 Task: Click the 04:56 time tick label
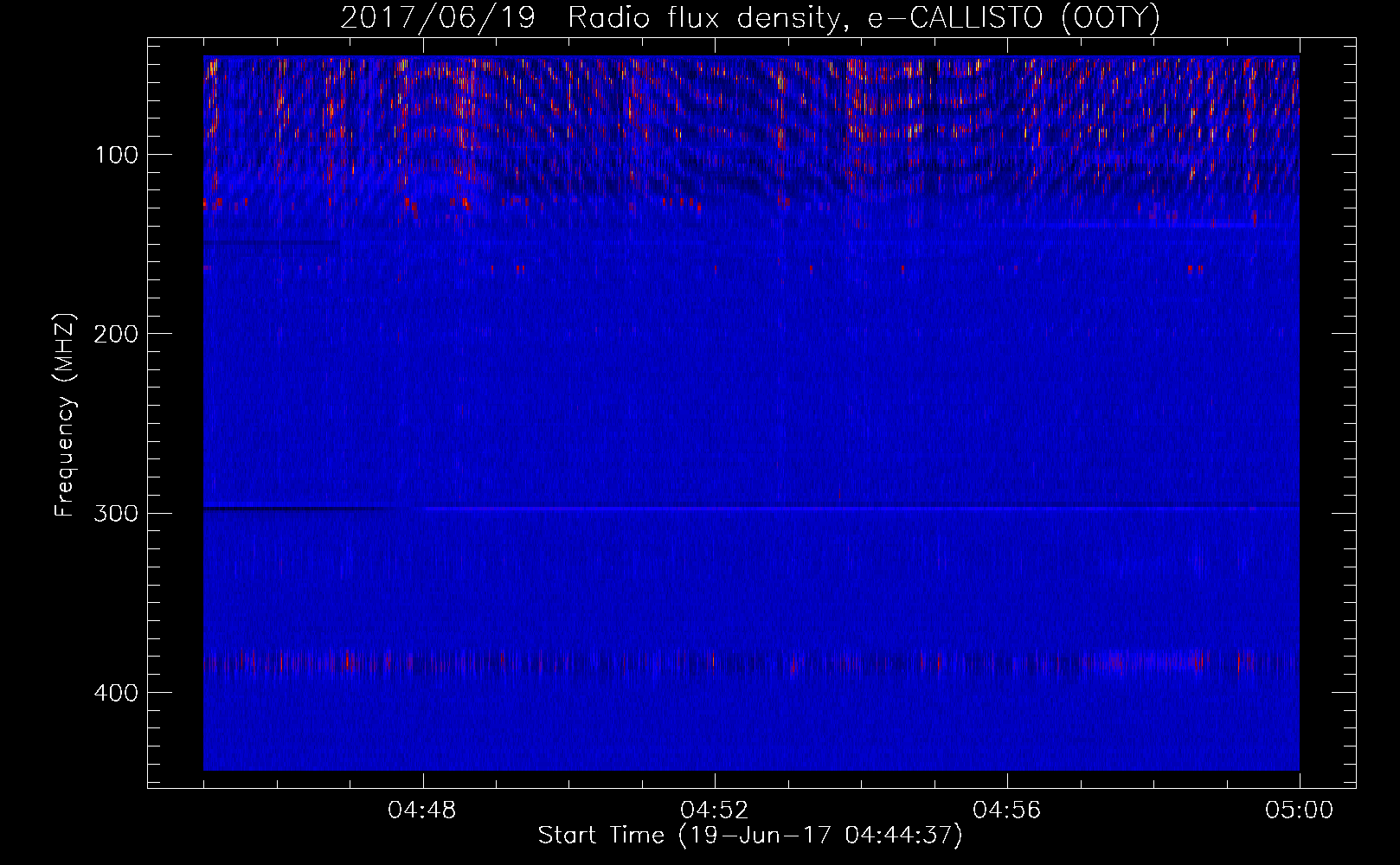point(1007,811)
